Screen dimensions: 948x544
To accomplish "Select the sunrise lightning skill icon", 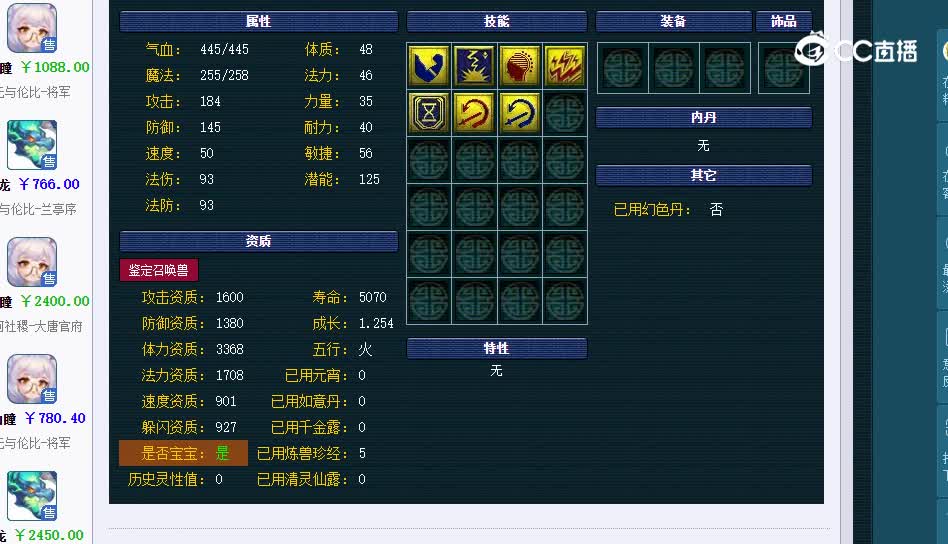I will 475,66.
